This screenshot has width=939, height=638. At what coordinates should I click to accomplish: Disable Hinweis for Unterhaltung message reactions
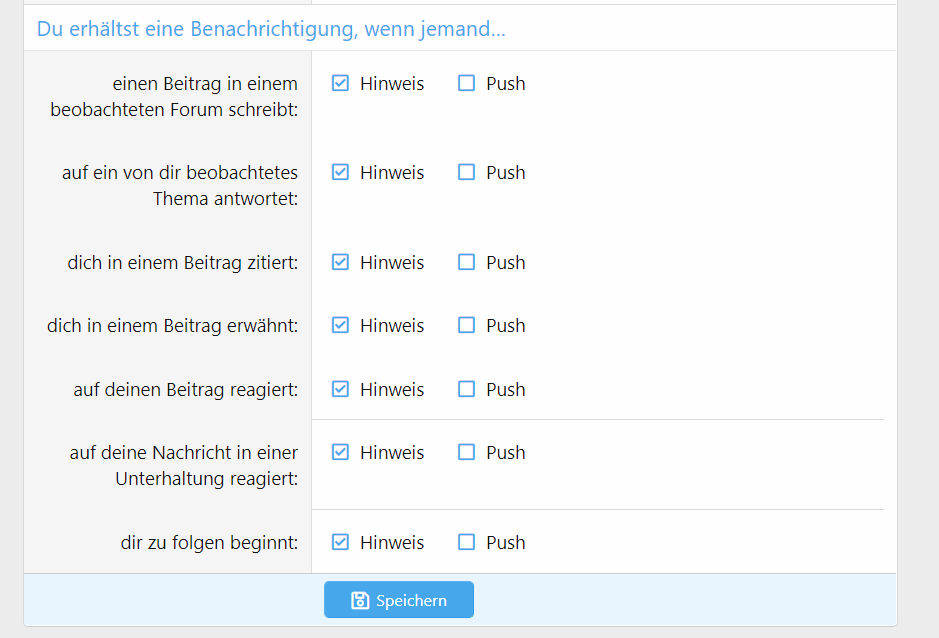pos(340,452)
